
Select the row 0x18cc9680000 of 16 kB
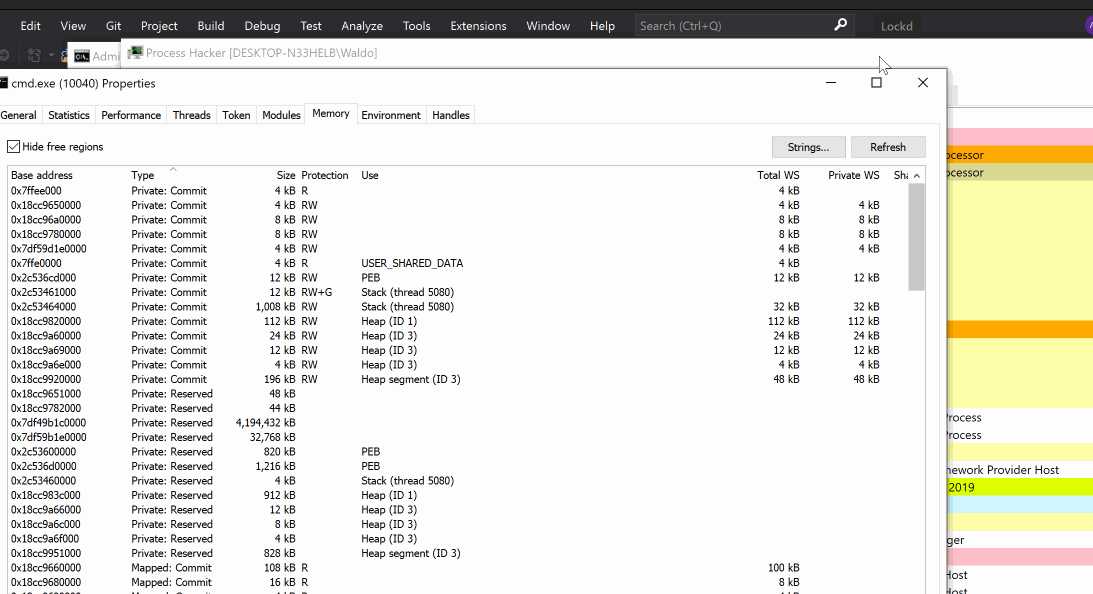458,582
